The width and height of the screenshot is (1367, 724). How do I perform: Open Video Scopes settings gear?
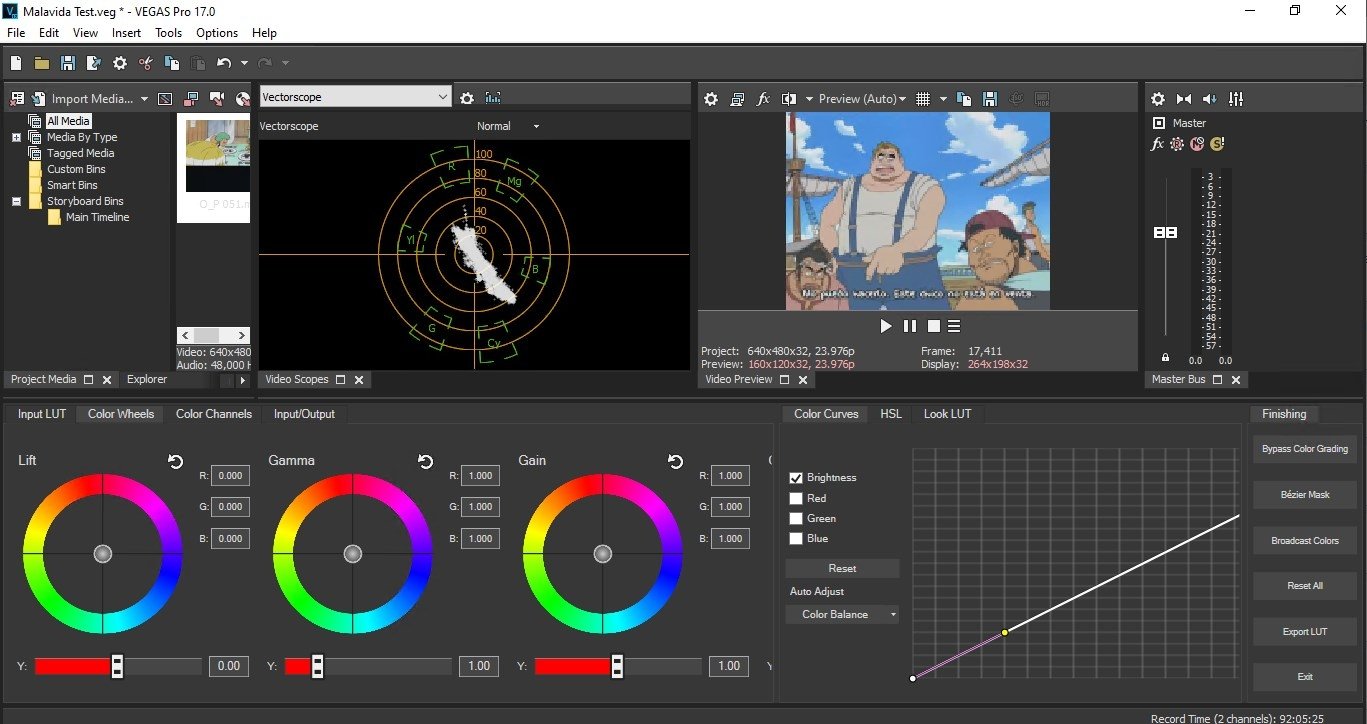(467, 98)
